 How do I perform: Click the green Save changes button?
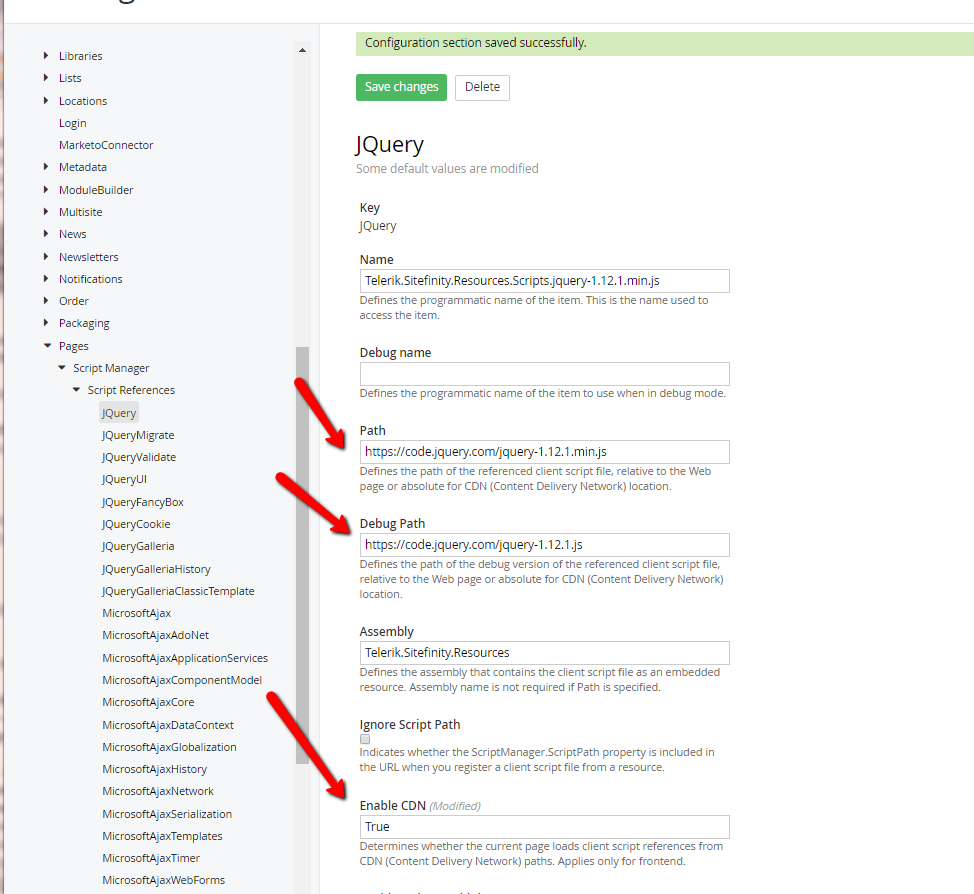[x=401, y=87]
